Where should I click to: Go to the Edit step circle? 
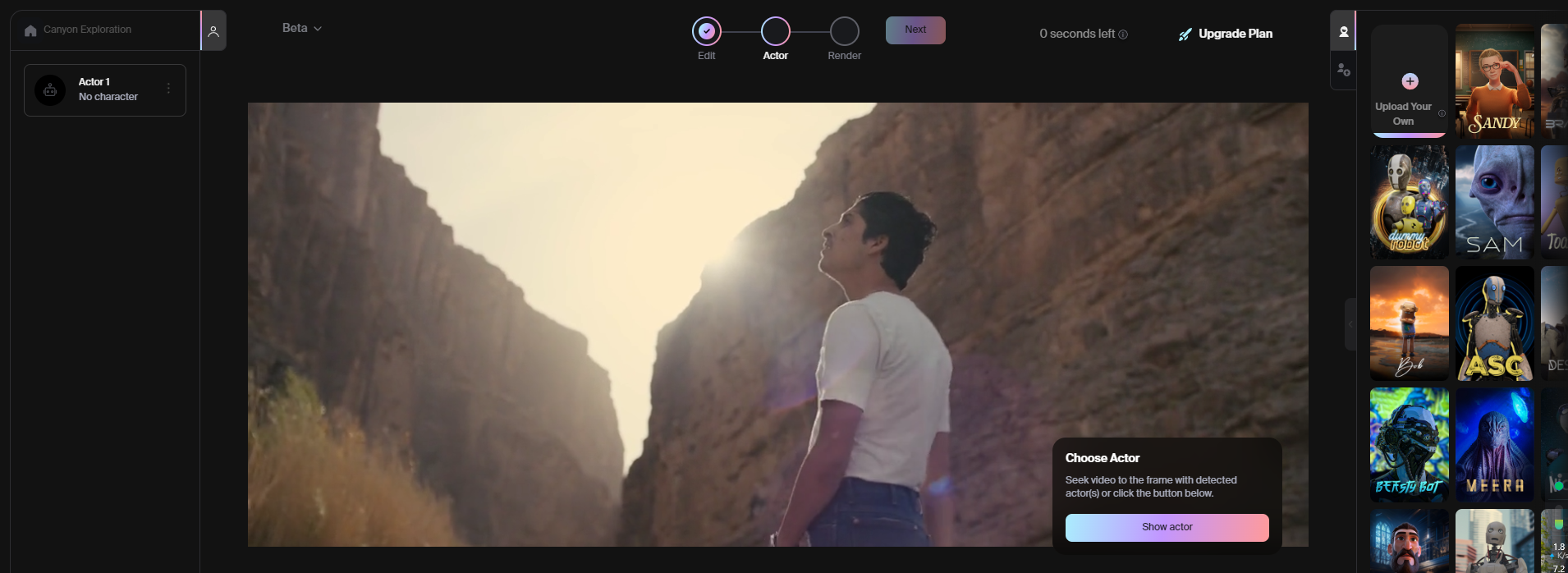coord(707,32)
